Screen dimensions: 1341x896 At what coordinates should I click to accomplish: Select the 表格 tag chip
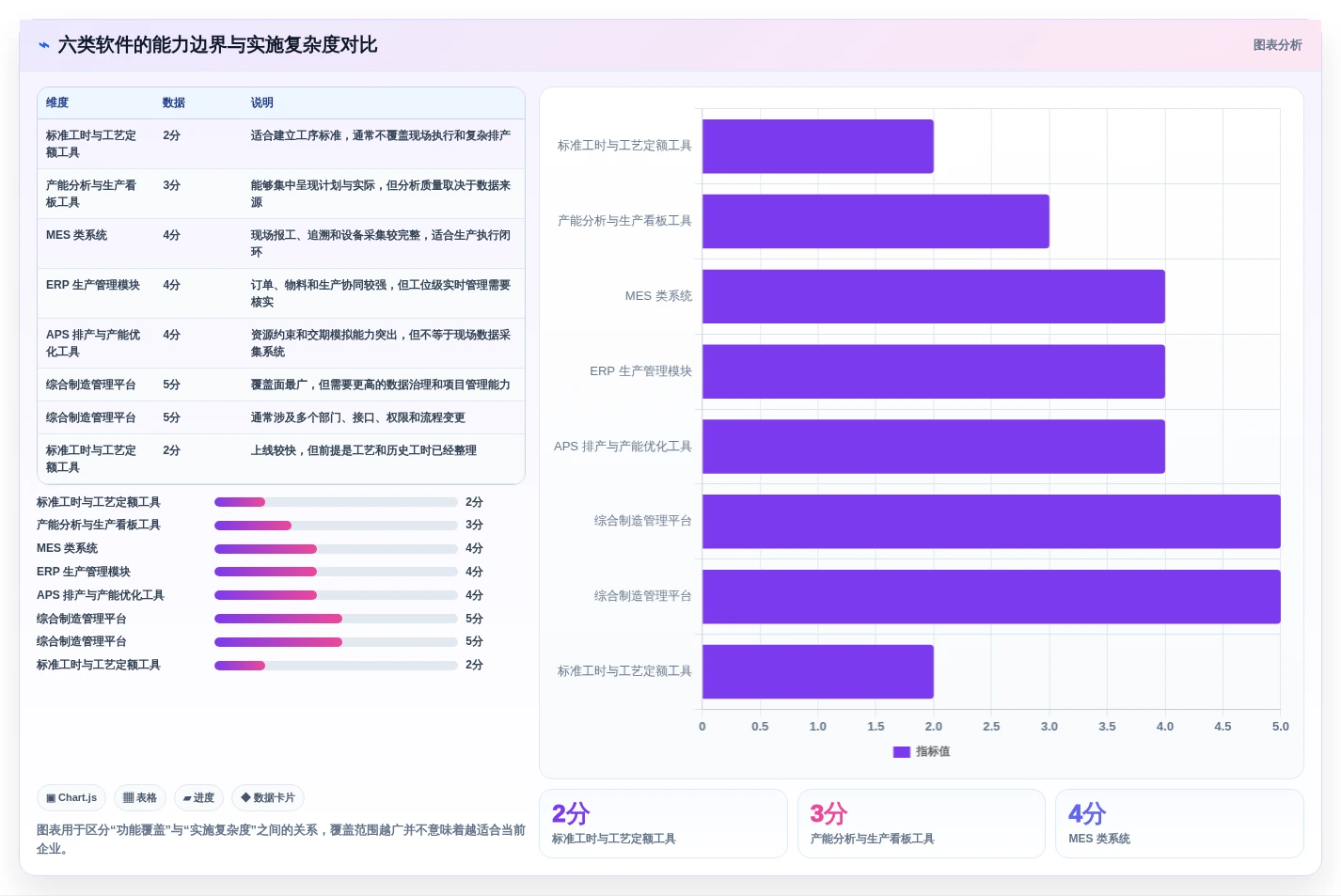click(140, 798)
